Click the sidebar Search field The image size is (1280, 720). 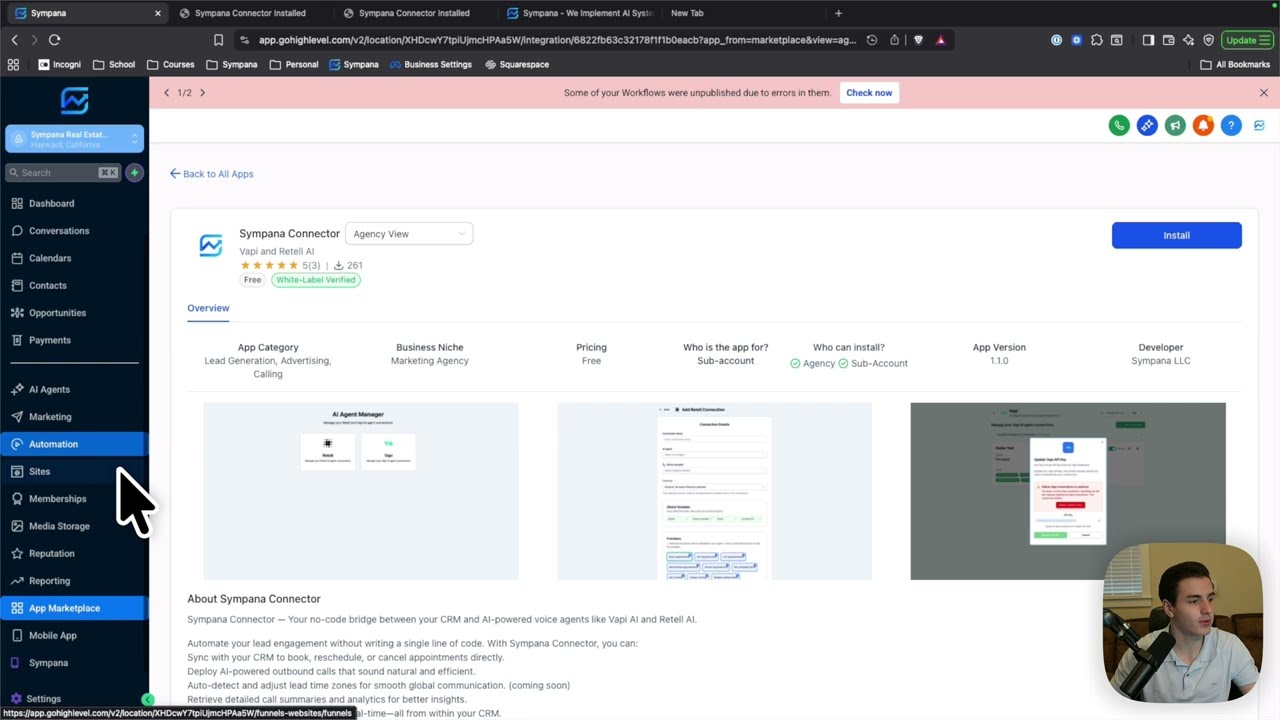(63, 173)
